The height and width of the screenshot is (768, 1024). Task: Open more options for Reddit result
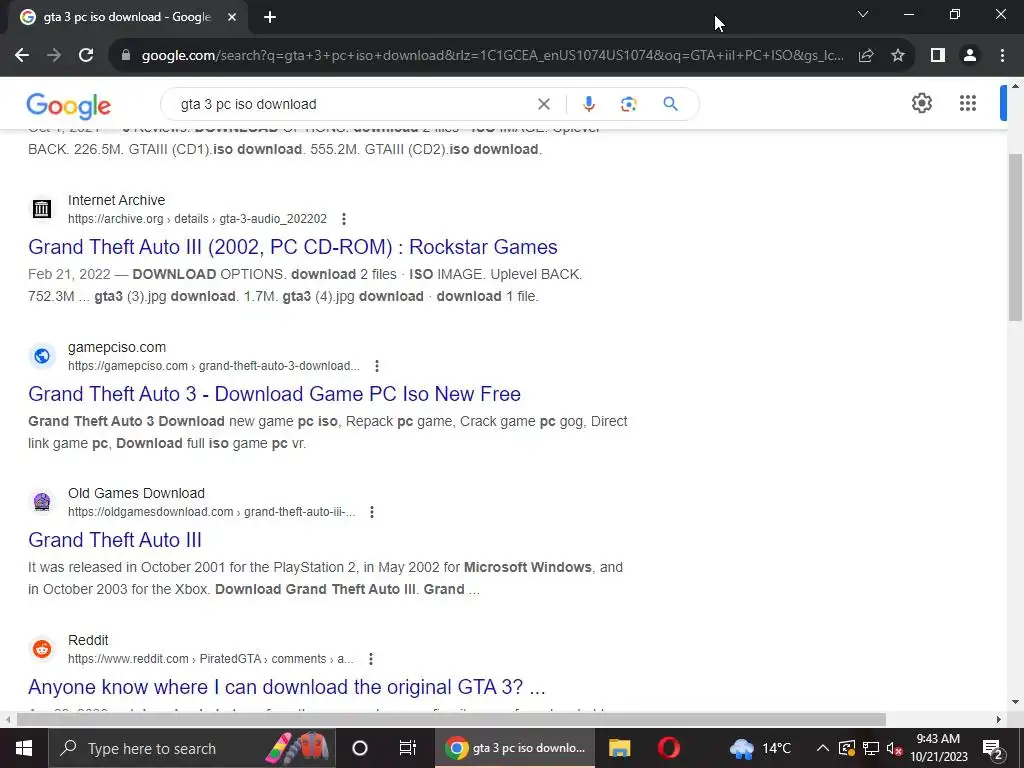point(370,659)
